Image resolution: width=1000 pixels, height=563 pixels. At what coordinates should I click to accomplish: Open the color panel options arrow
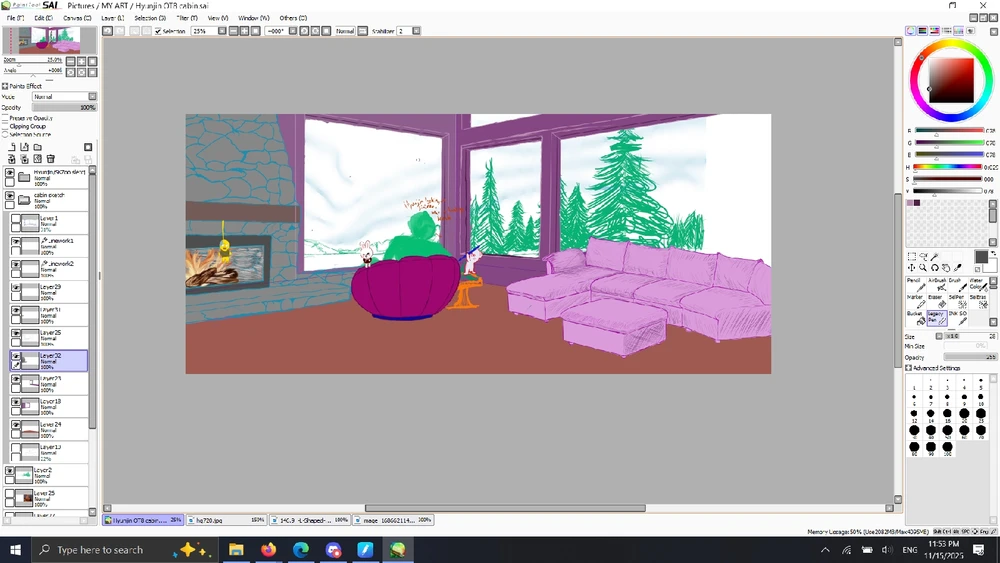(994, 31)
